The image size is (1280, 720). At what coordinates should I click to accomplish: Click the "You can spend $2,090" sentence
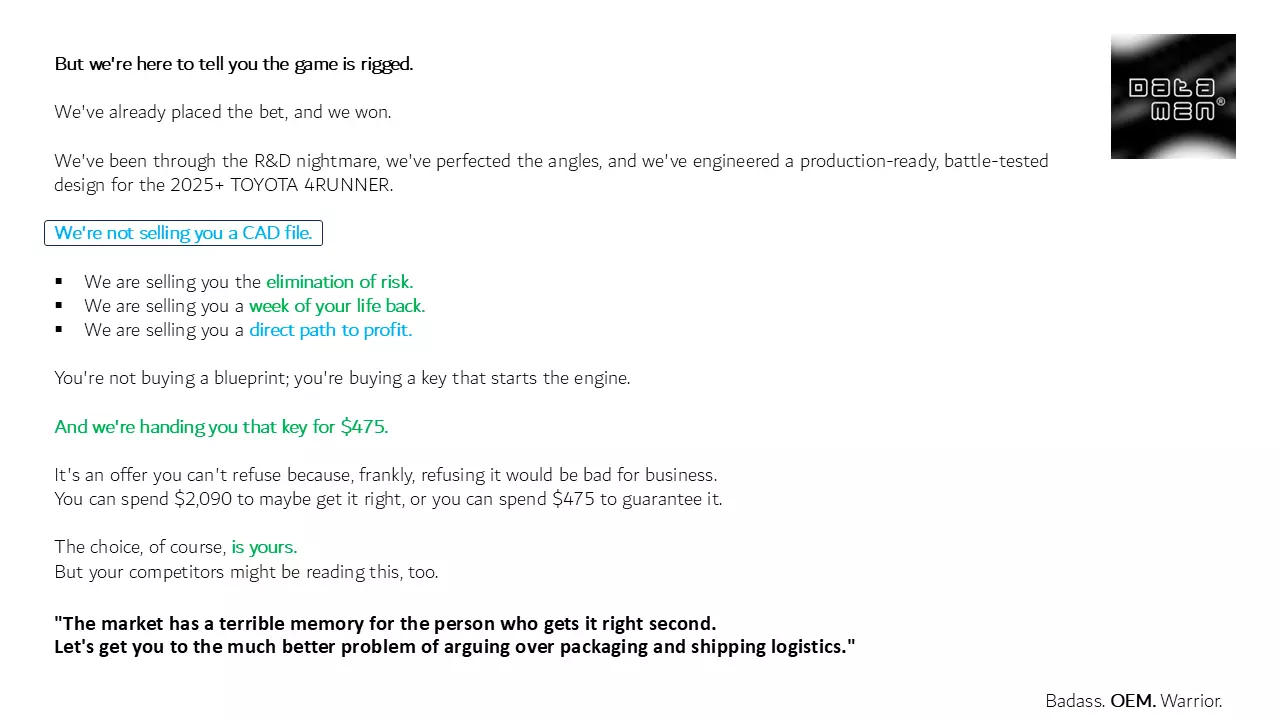388,499
